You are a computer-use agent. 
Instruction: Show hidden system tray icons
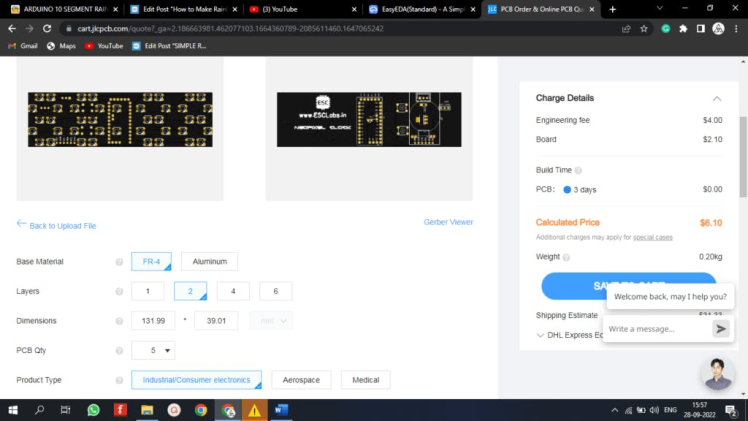(x=614, y=410)
